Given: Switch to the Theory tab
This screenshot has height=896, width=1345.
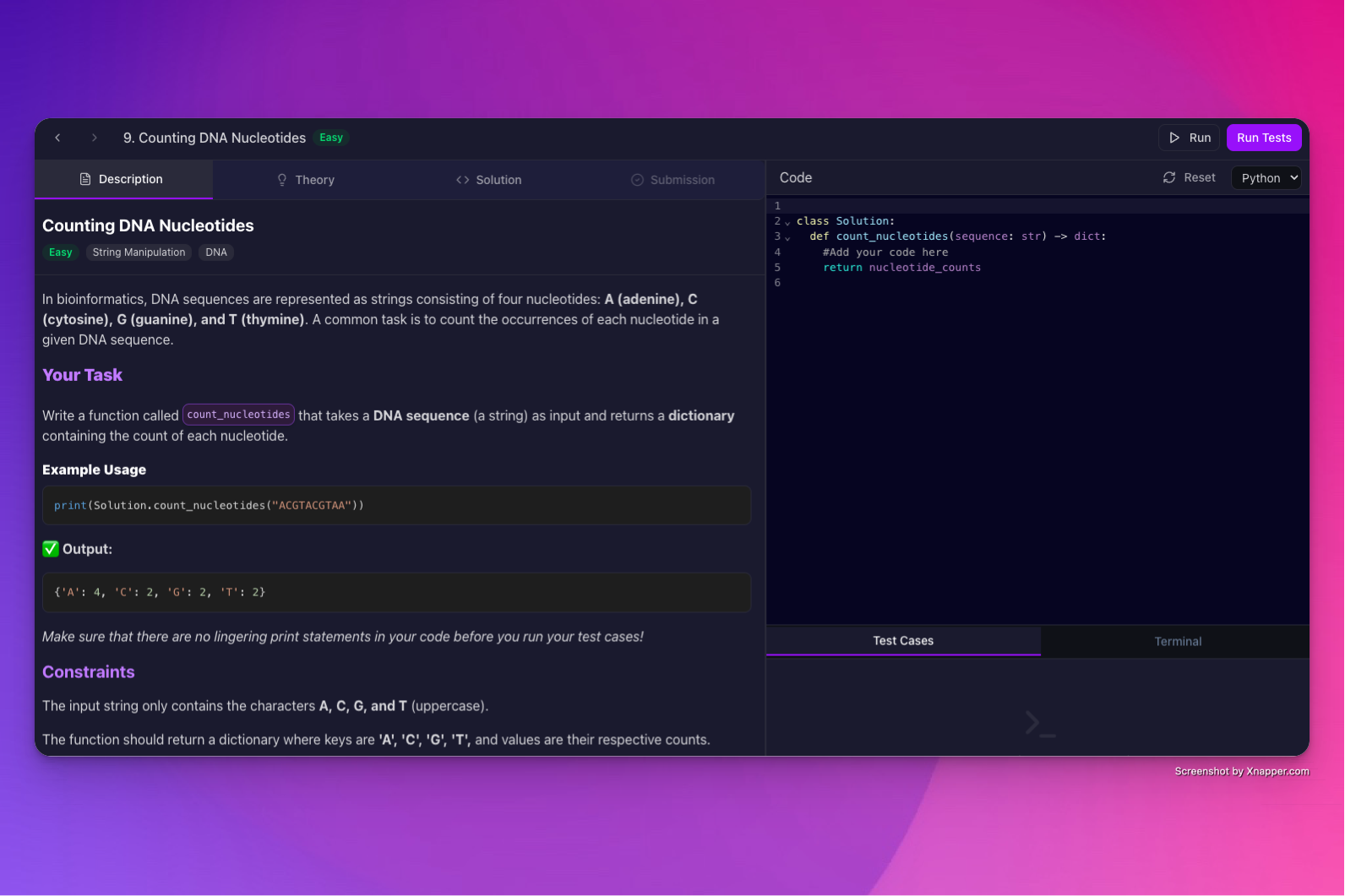Looking at the screenshot, I should pyautogui.click(x=306, y=180).
